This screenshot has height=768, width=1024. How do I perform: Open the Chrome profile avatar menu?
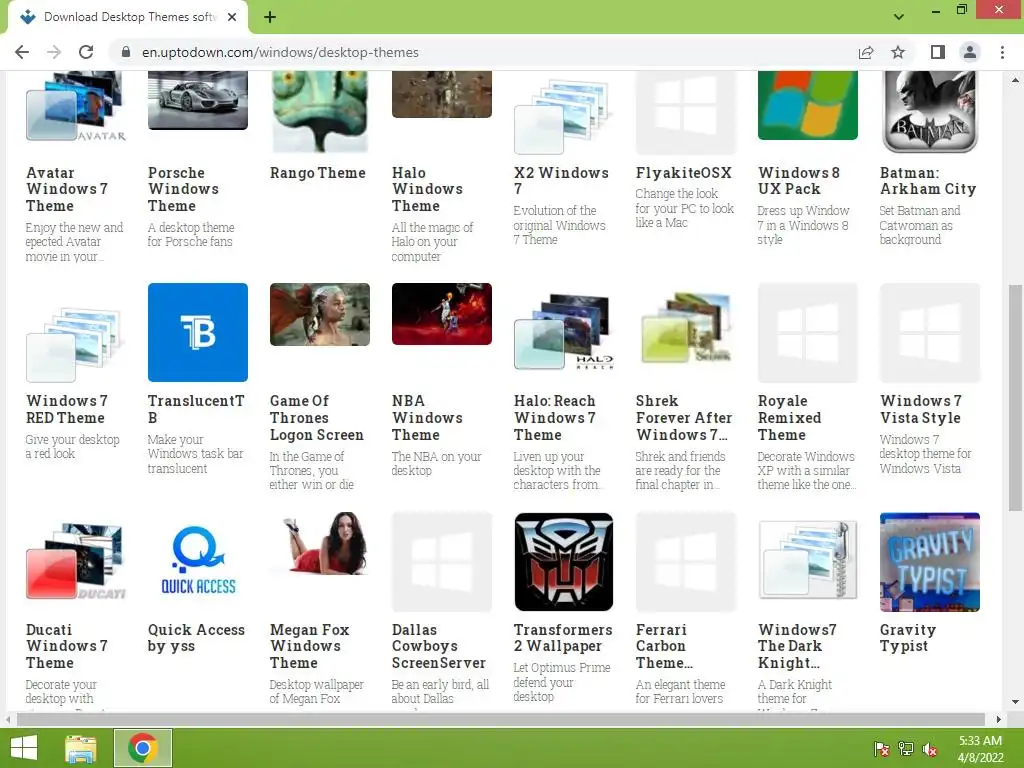(970, 52)
